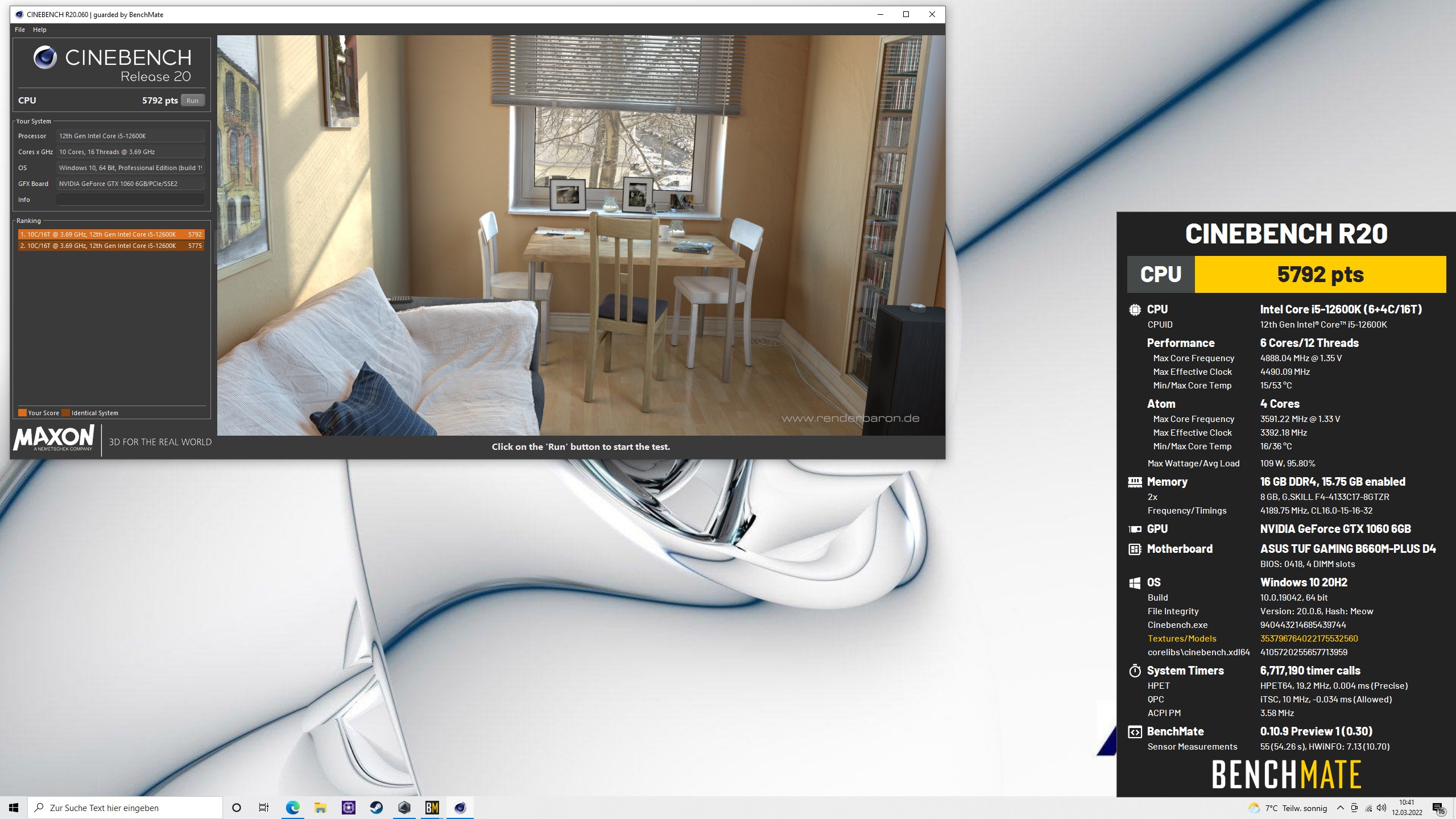The image size is (1456, 819).
Task: Click the BENCHMATE logo at the panel bottom
Action: (1287, 775)
